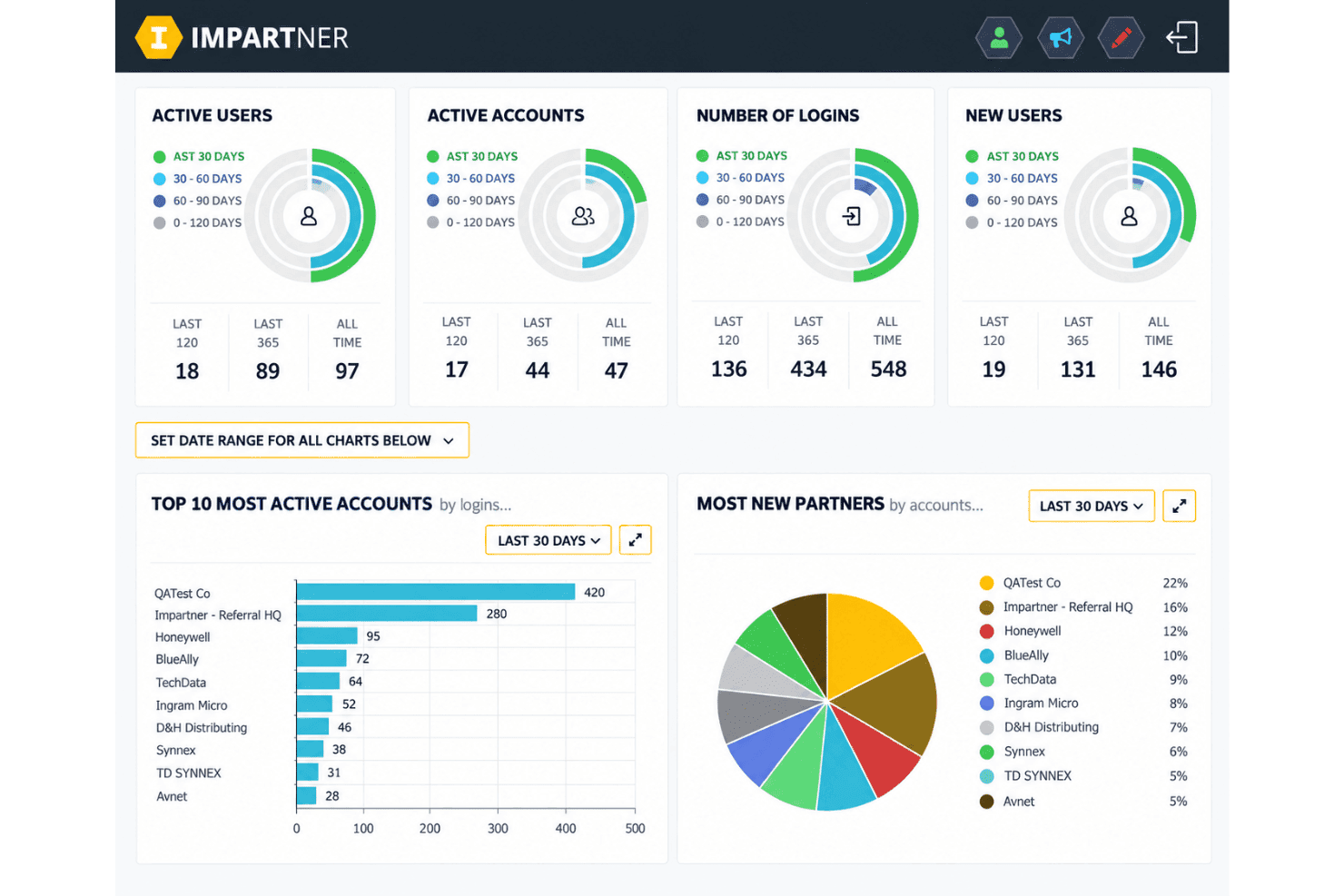The width and height of the screenshot is (1344, 896).
Task: Toggle 30 - 60 Days legend in Active Accounts
Action: click(471, 178)
